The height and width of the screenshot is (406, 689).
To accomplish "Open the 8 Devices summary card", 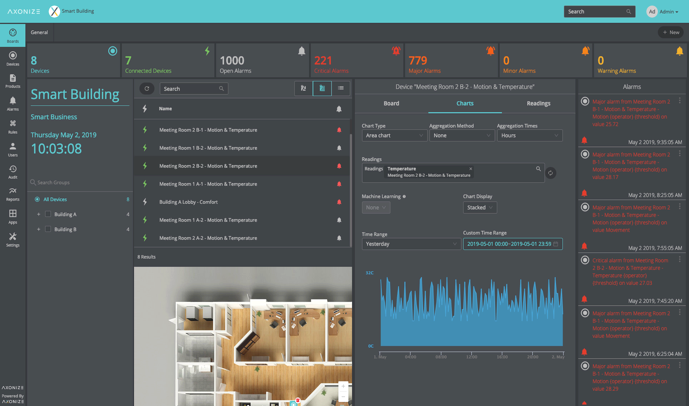I will pyautogui.click(x=73, y=60).
